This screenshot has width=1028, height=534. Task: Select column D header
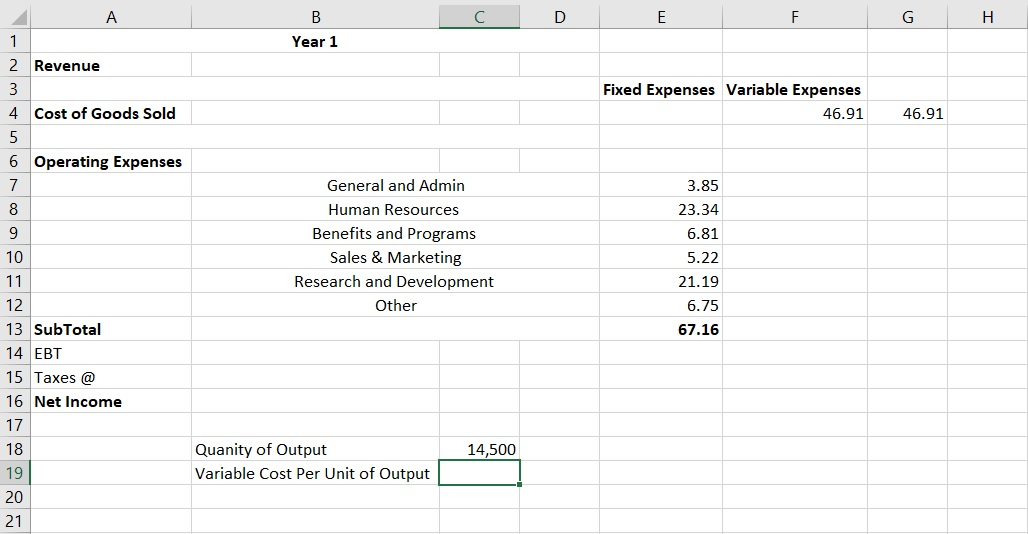click(559, 17)
